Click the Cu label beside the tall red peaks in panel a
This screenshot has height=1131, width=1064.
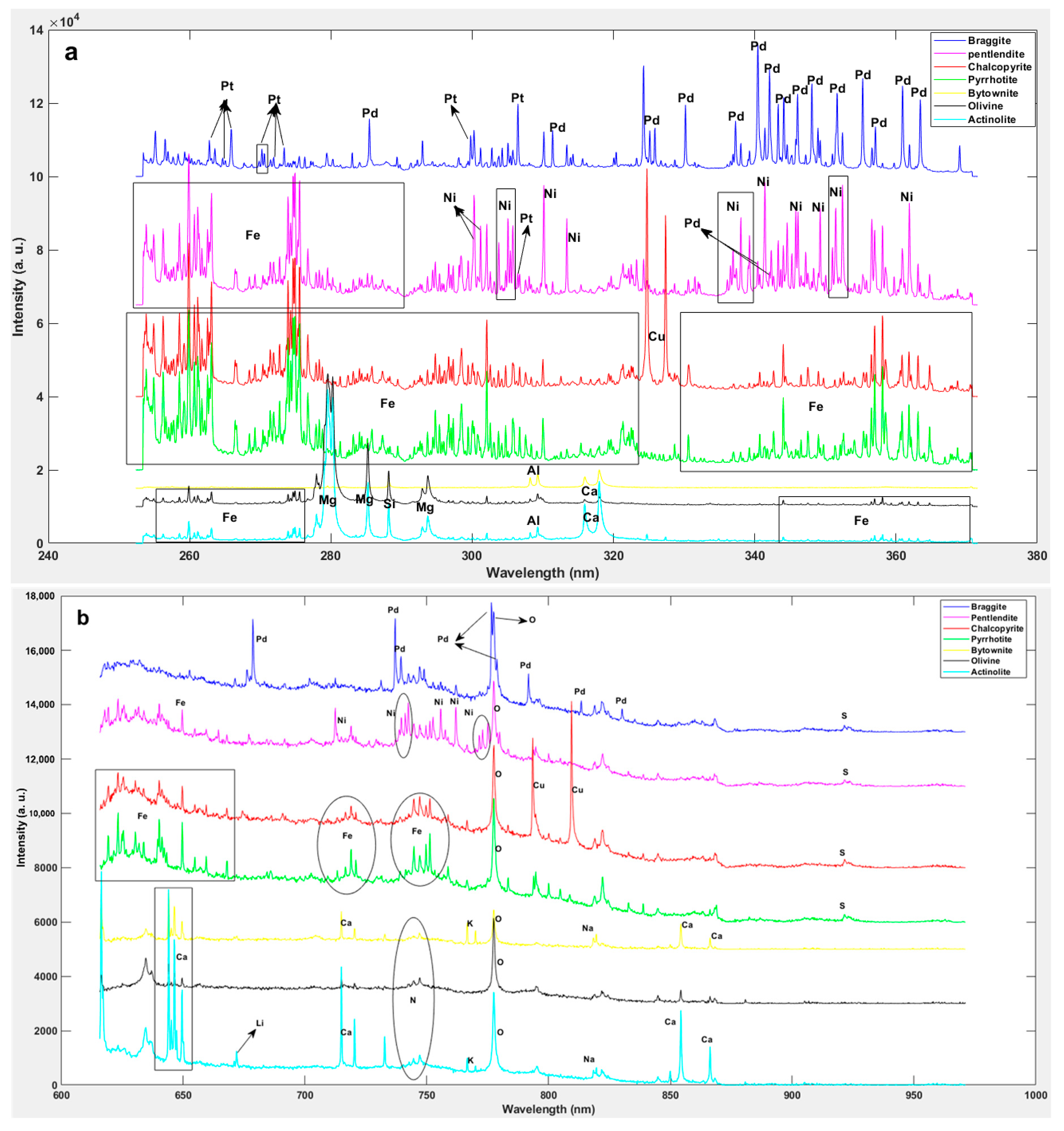pyautogui.click(x=656, y=337)
